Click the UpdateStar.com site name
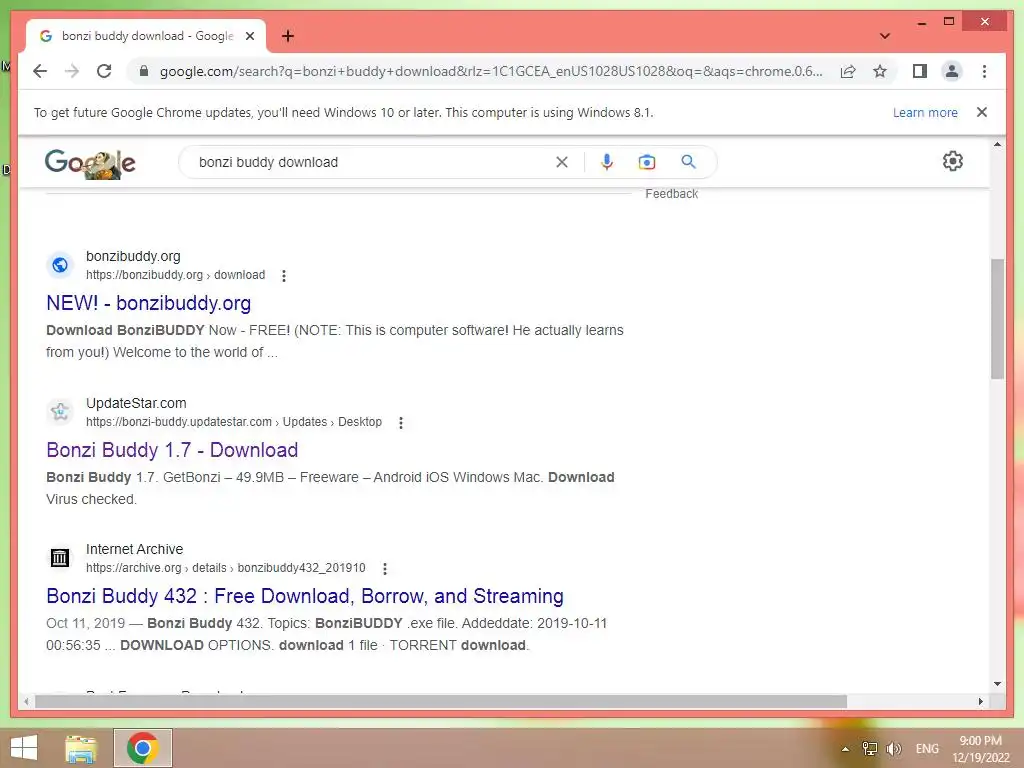The width and height of the screenshot is (1024, 768). click(x=136, y=404)
